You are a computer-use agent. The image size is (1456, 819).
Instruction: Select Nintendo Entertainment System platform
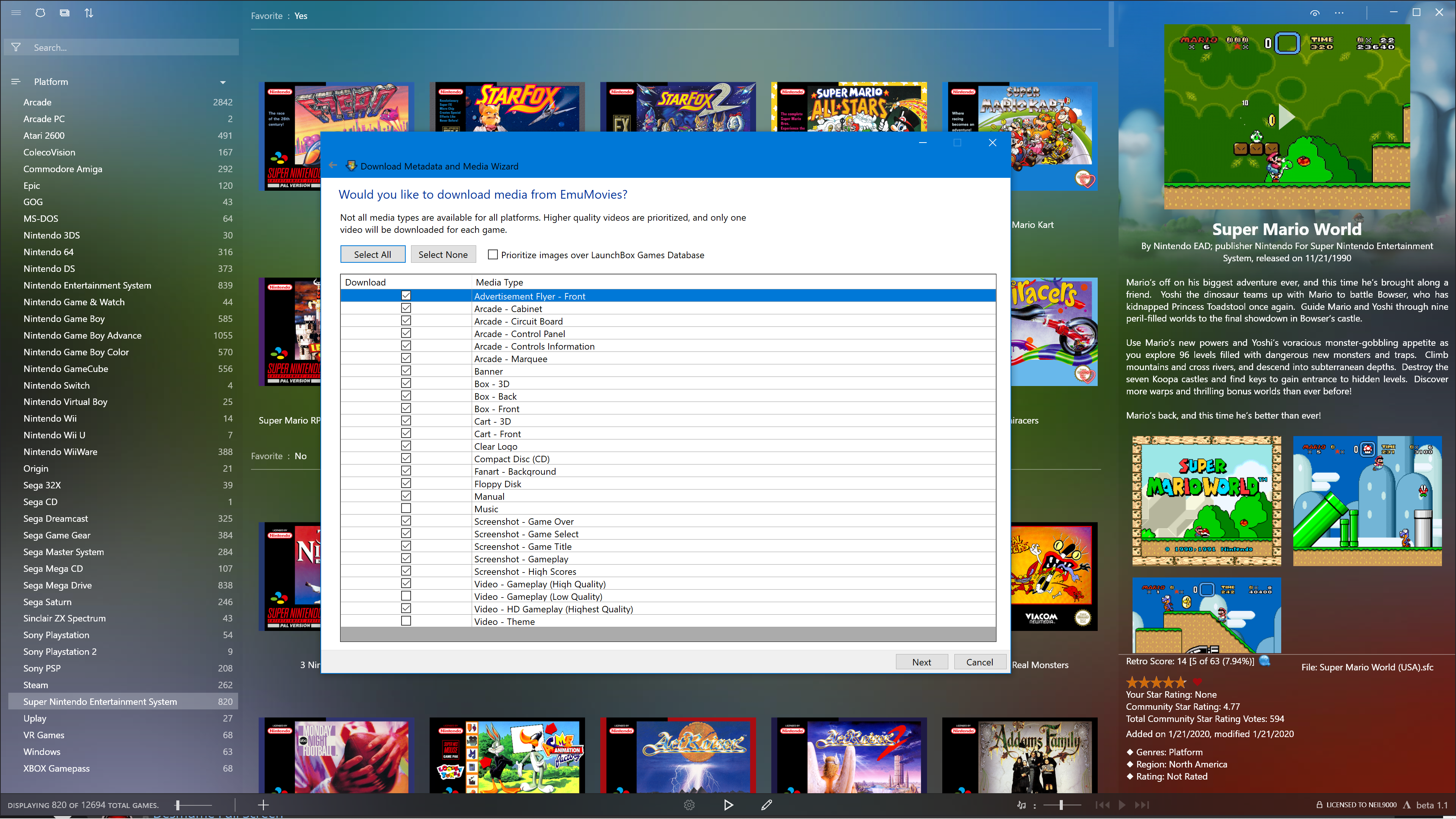123,286
